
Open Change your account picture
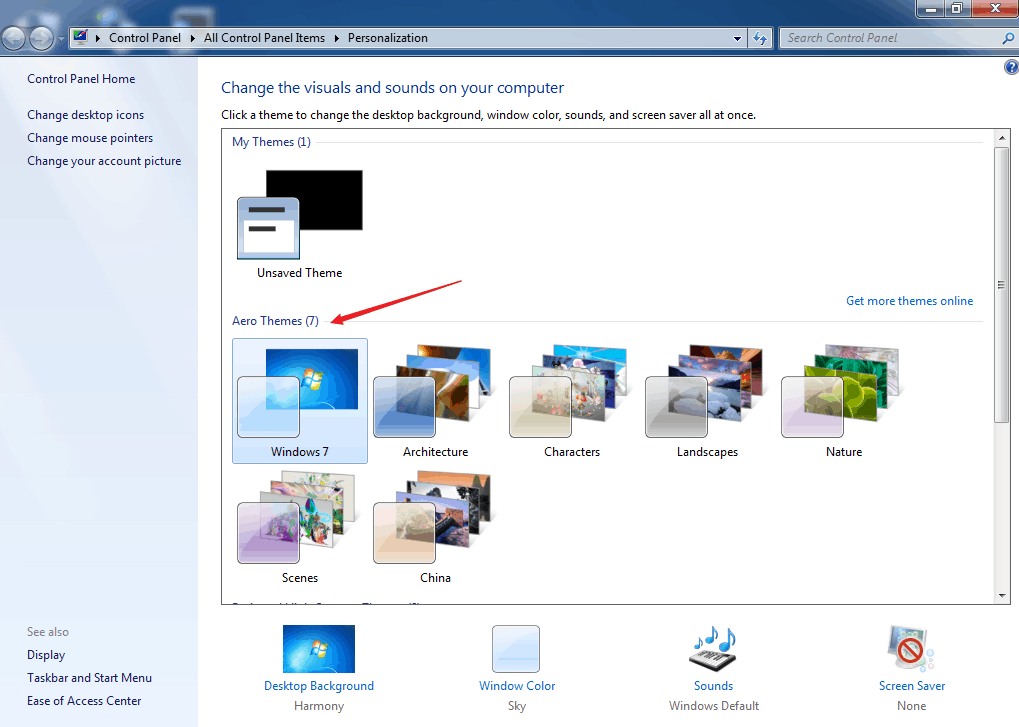[x=104, y=160]
